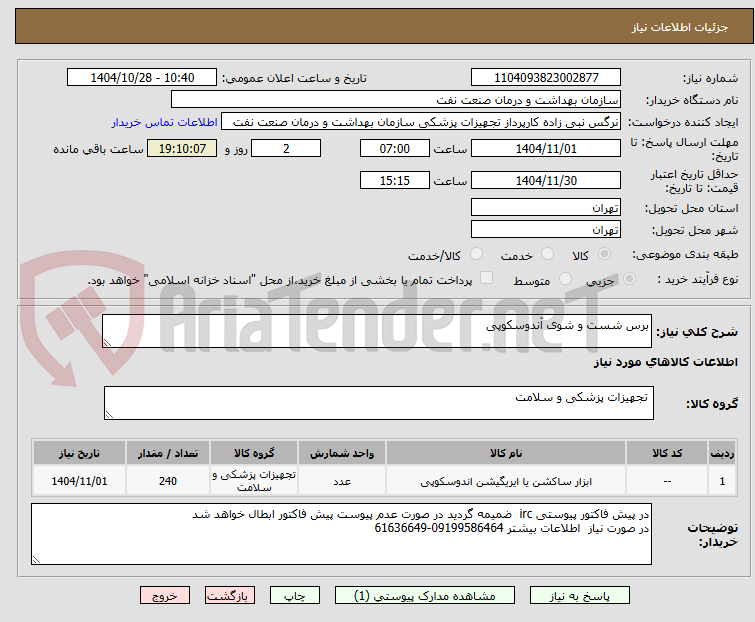Click the نام دستگاه خریدار field

pos(396,100)
